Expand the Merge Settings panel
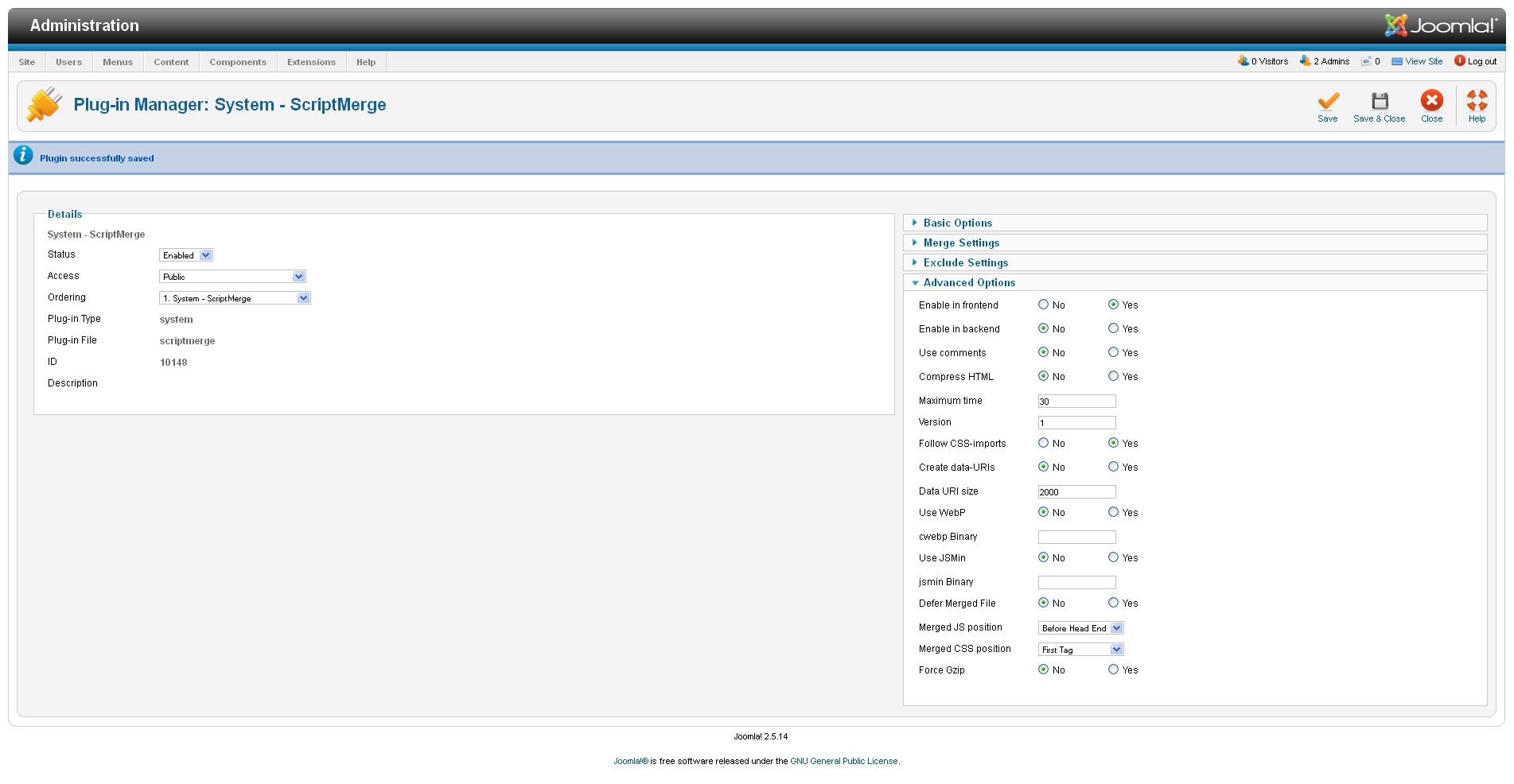The height and width of the screenshot is (784, 1514). pyautogui.click(x=960, y=243)
